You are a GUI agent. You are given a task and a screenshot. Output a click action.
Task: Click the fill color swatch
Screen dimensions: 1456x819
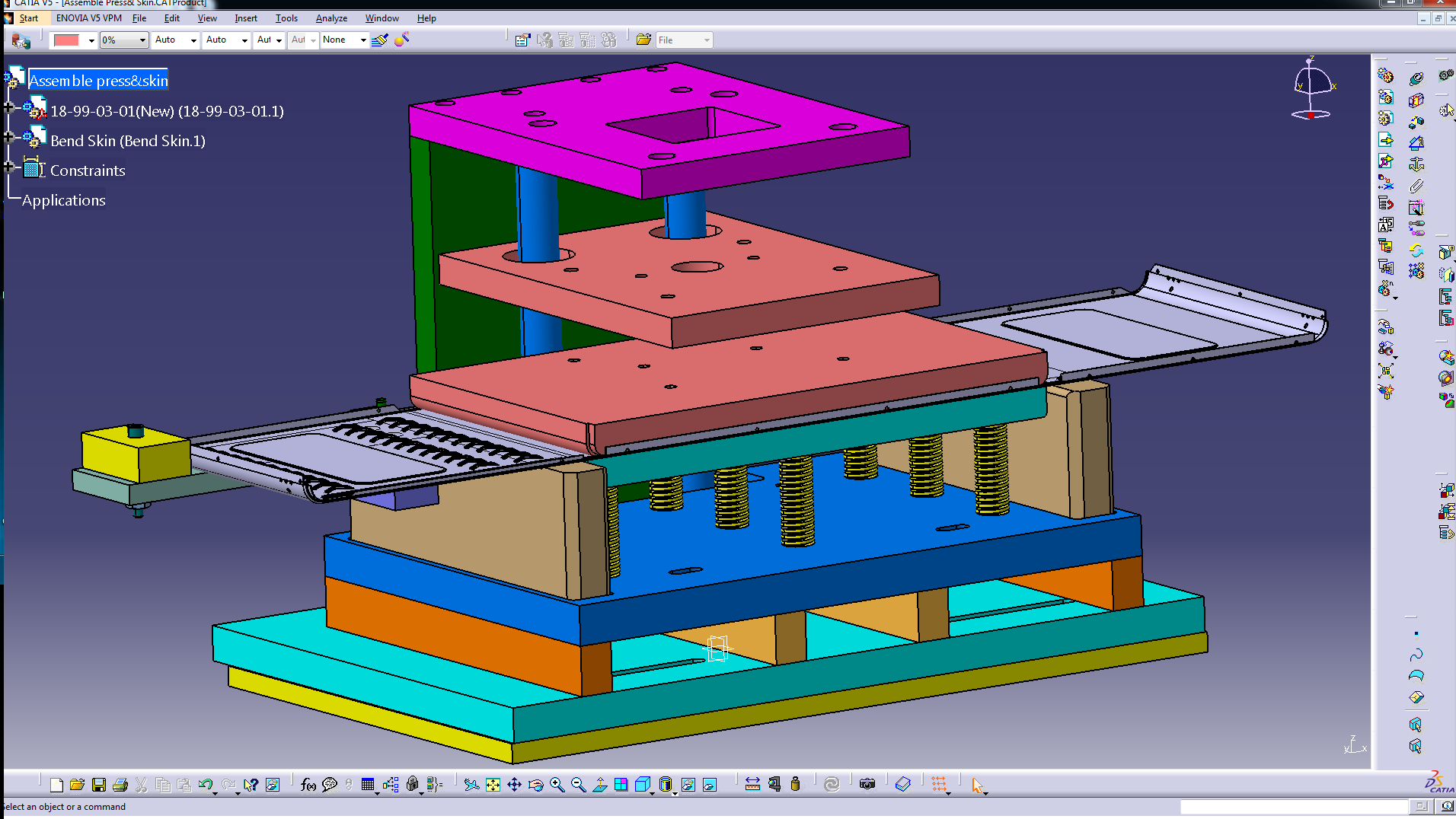(x=67, y=40)
